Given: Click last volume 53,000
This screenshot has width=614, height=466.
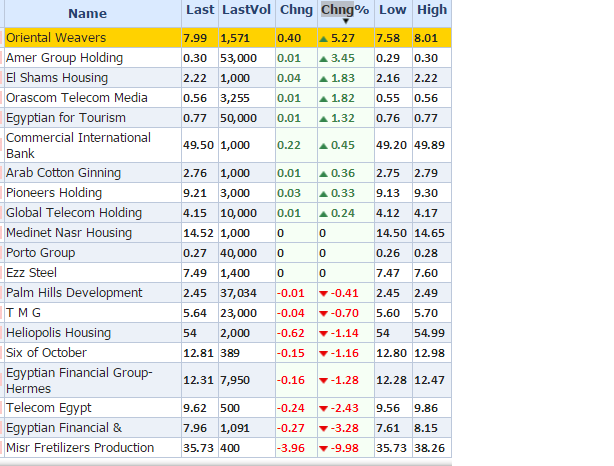Looking at the screenshot, I should coord(238,58).
